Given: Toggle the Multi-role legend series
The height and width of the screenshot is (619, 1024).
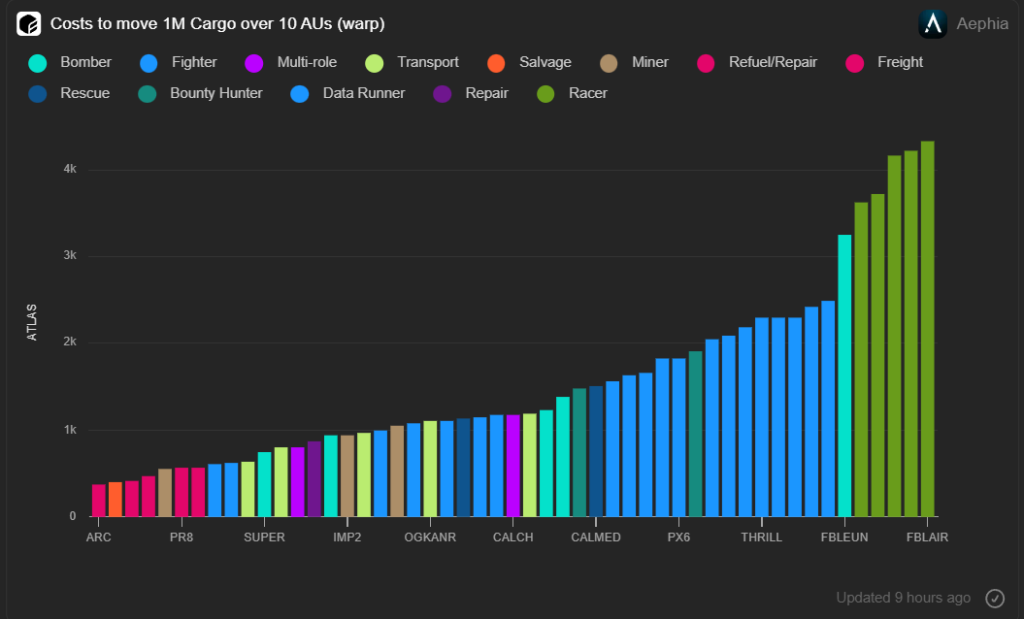Looking at the screenshot, I should click(x=291, y=63).
